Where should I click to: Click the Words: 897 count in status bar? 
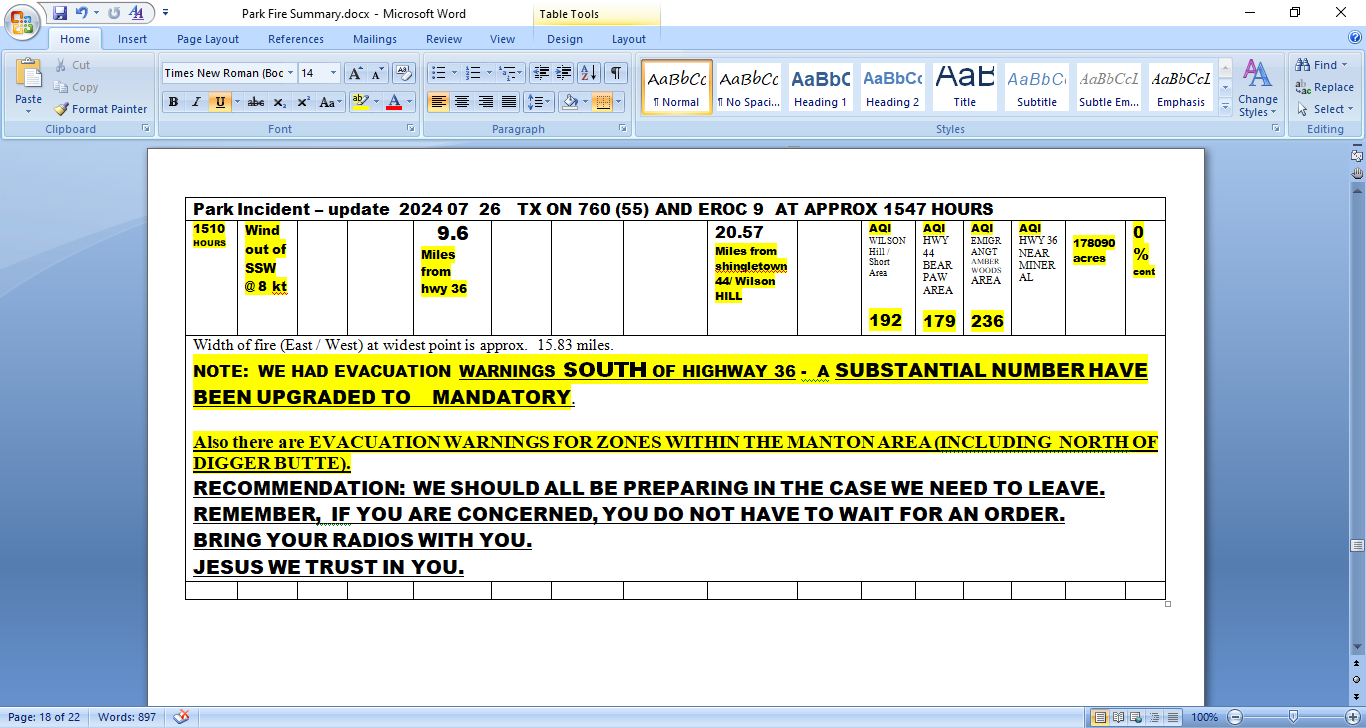pyautogui.click(x=128, y=717)
